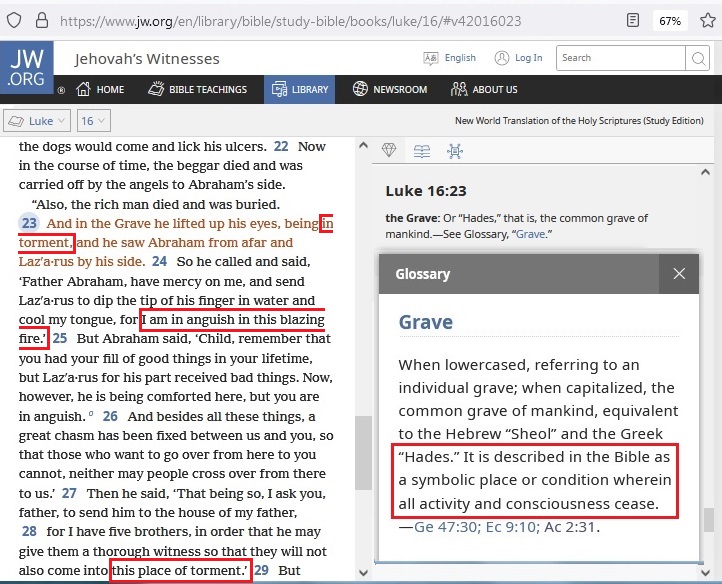Click the Log In link
Viewport: 722px width, 584px height.
[529, 58]
